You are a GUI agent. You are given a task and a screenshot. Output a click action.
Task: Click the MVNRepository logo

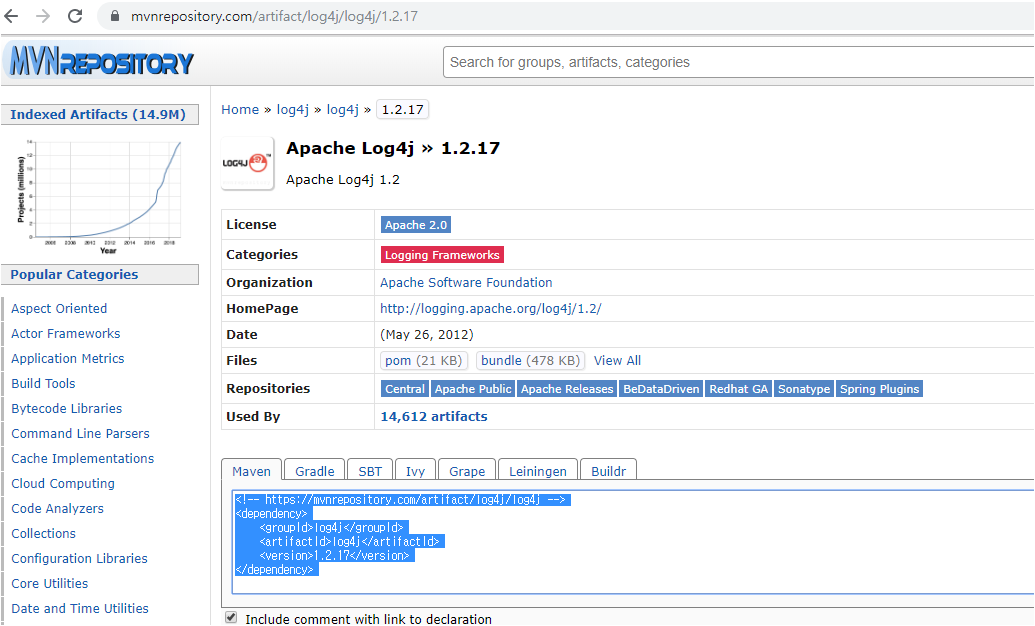coord(101,61)
